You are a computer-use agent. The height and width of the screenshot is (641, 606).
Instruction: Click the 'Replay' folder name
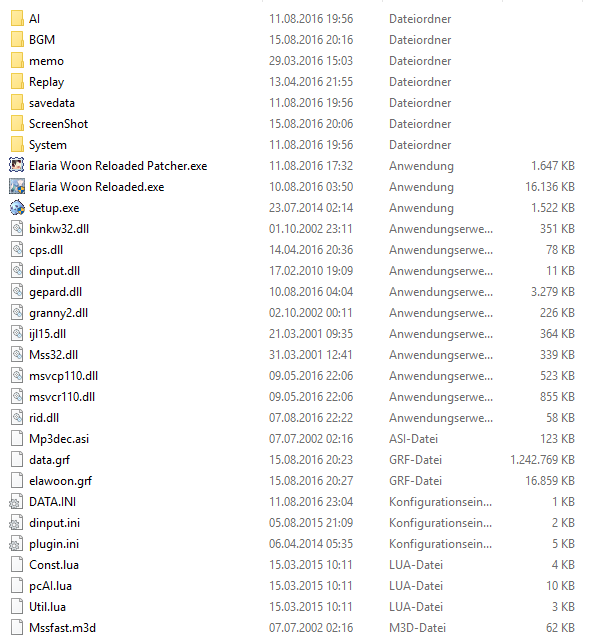click(x=47, y=82)
